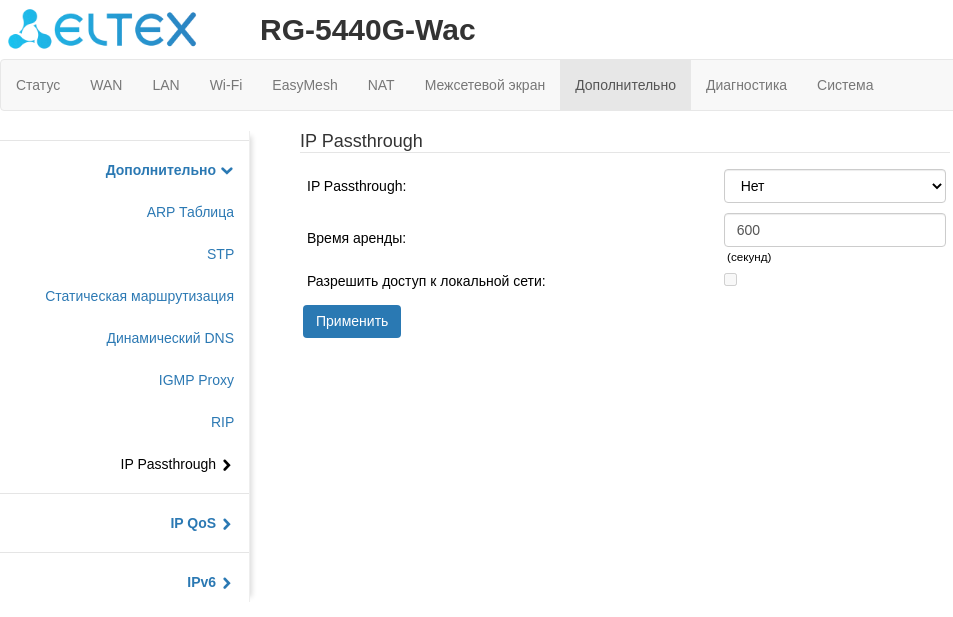
Task: Open the IP Passthrough dropdown
Action: [x=834, y=186]
